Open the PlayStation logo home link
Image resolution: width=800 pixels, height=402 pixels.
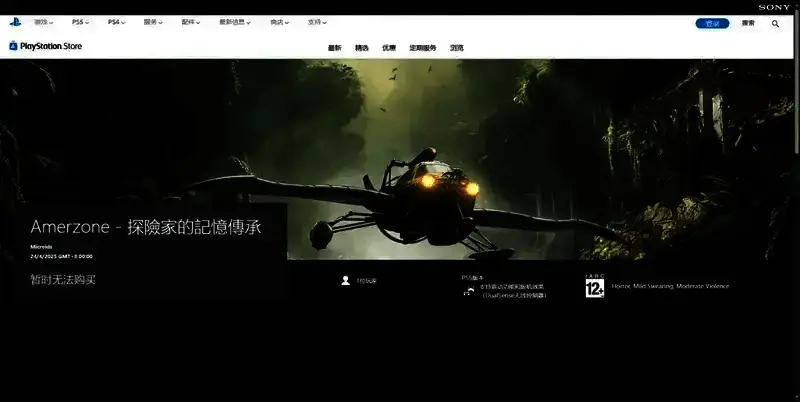[15, 22]
